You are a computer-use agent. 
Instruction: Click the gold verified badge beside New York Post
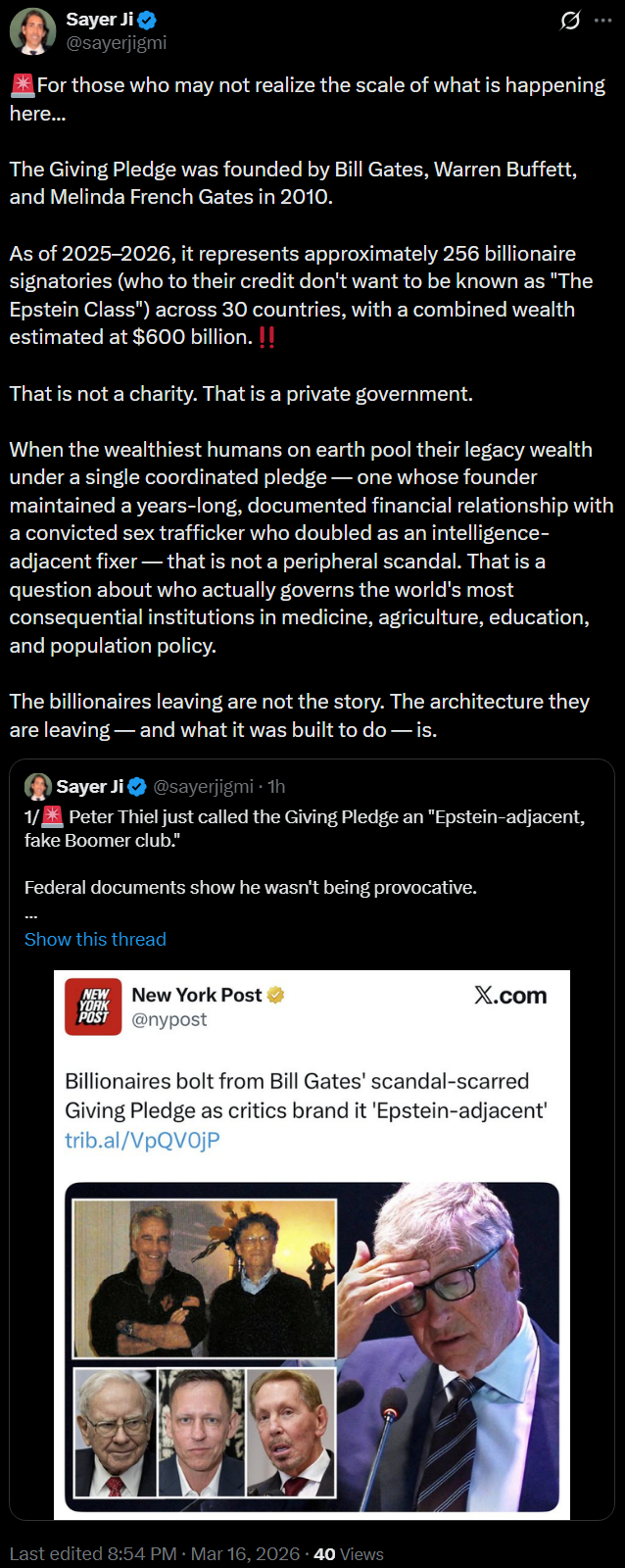pyautogui.click(x=276, y=996)
